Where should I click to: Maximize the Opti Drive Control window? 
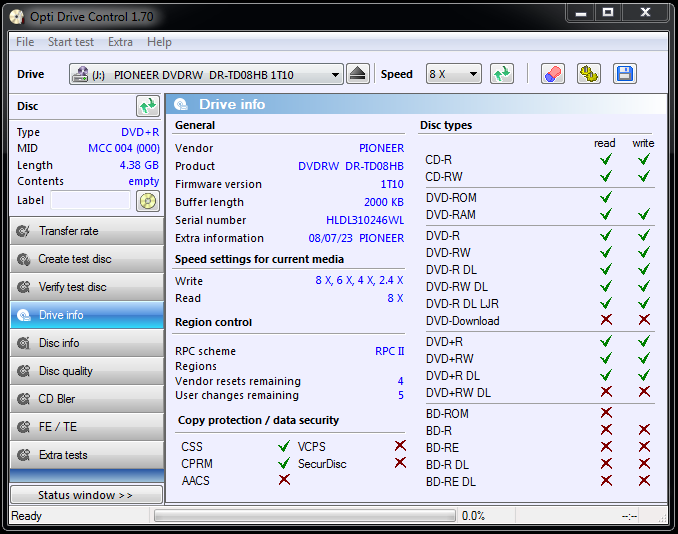(x=608, y=12)
